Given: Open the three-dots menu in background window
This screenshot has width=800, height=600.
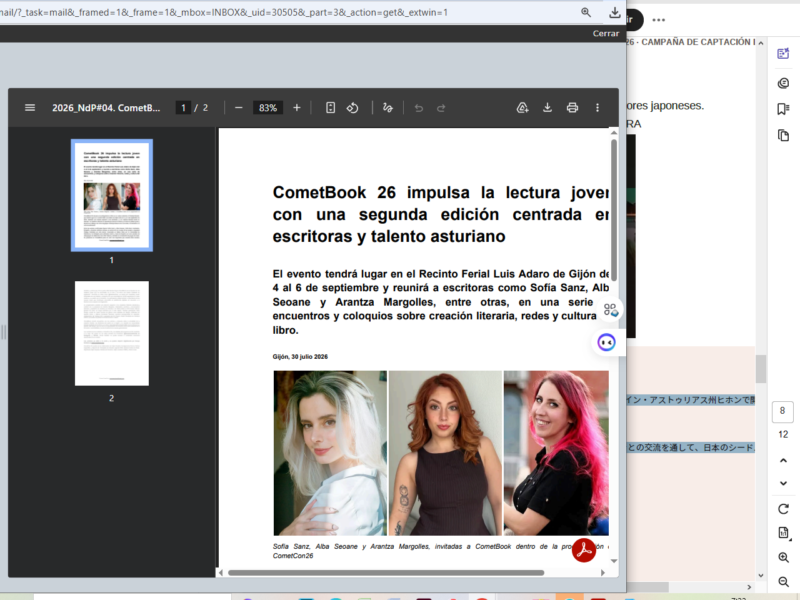Looking at the screenshot, I should [659, 20].
